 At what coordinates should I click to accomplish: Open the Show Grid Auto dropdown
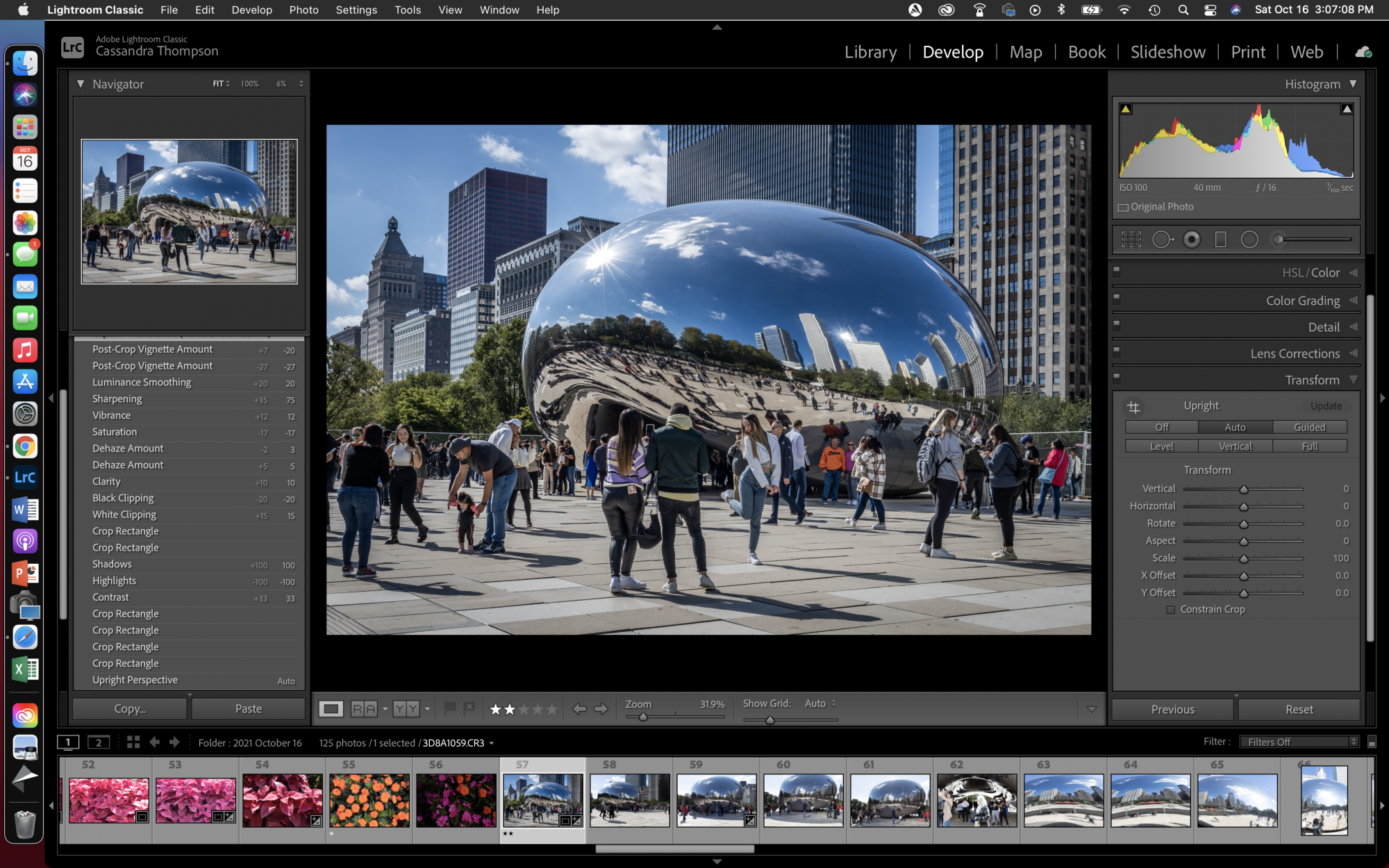(x=821, y=703)
